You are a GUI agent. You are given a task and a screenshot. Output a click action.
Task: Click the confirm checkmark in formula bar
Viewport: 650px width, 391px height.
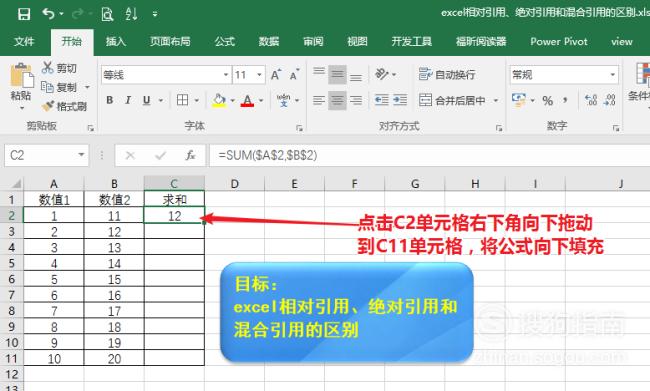pyautogui.click(x=160, y=155)
